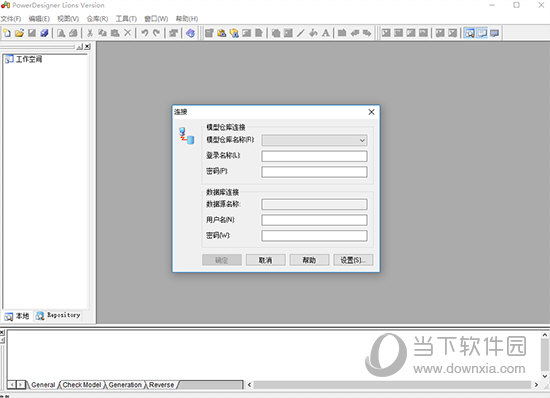Open the 编辑(E) menu
This screenshot has height=398, width=550.
tap(39, 19)
